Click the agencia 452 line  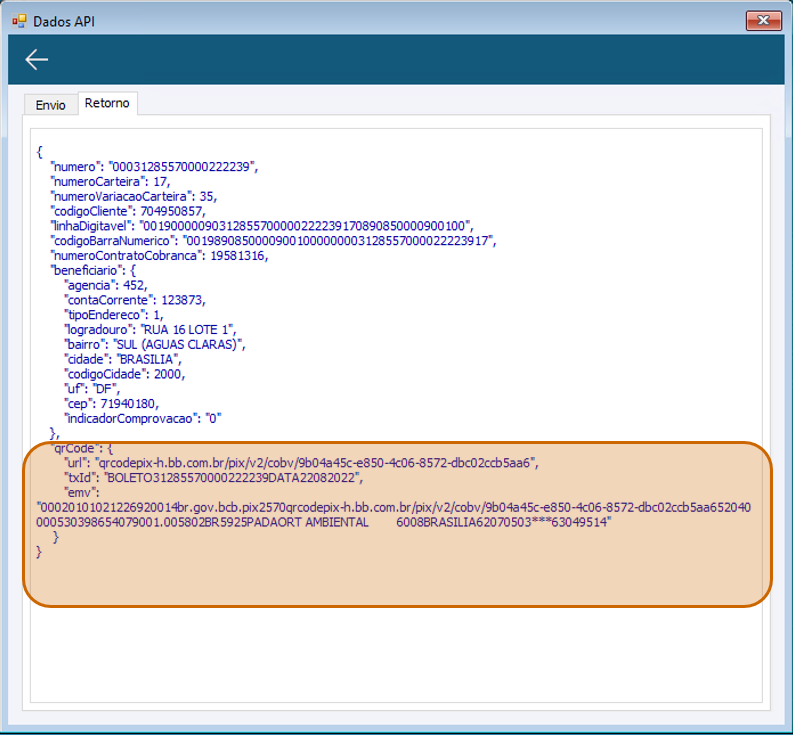(x=105, y=285)
